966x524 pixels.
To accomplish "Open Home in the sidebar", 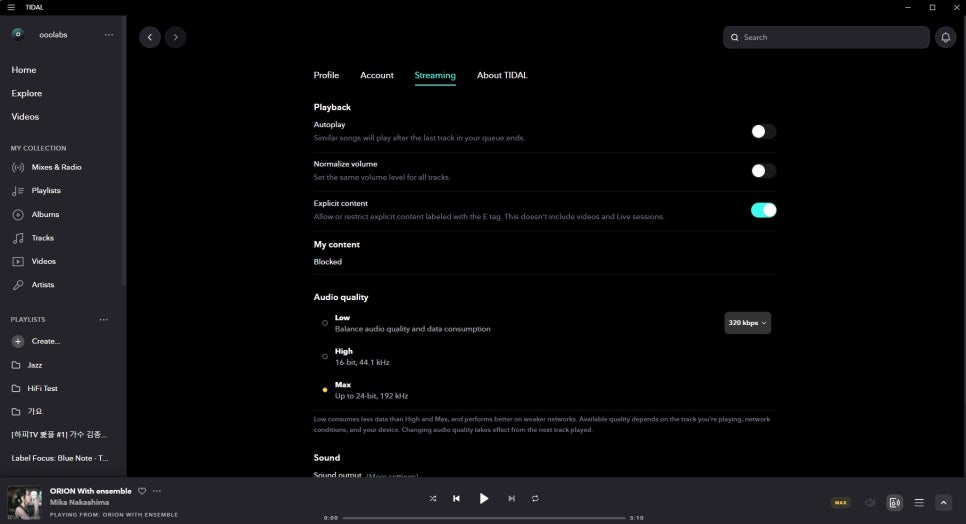I will click(x=24, y=70).
